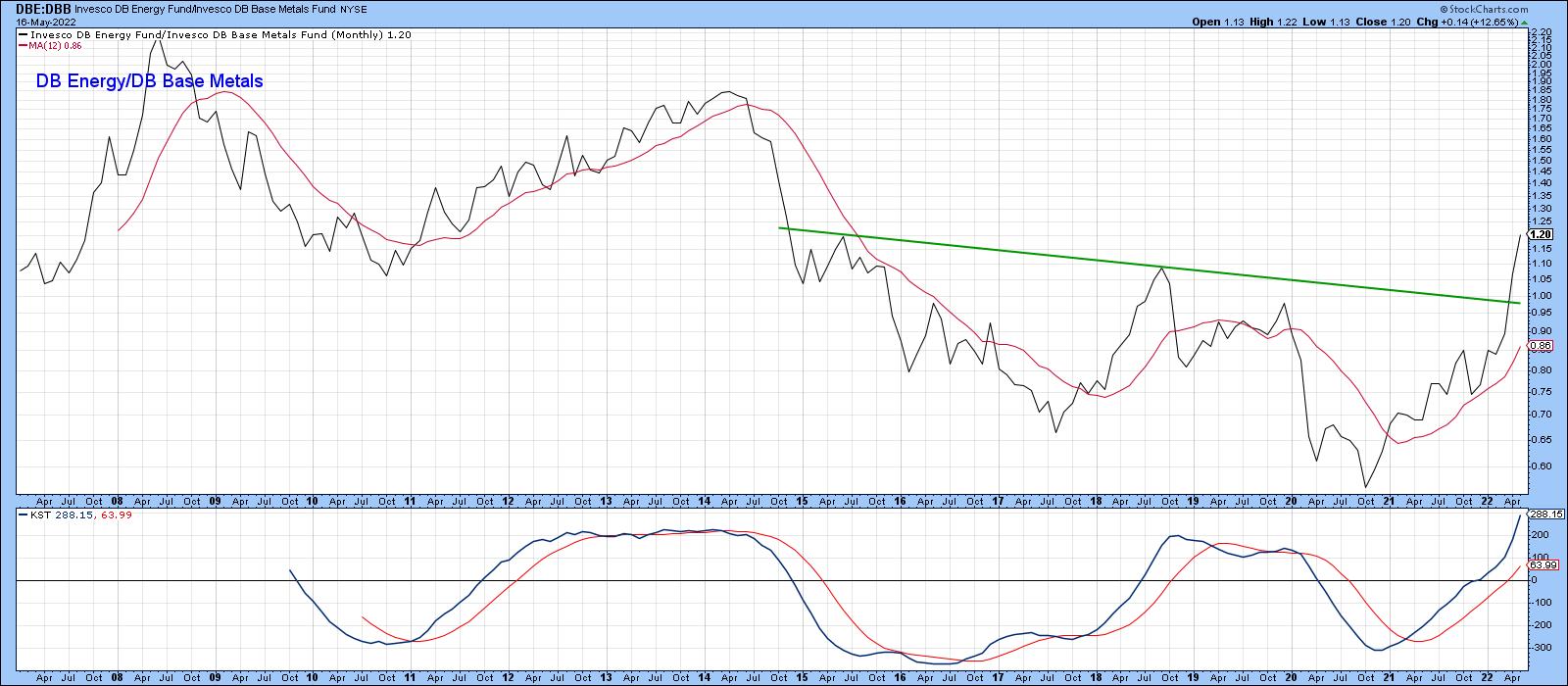Click the red MA(12) legend marker

(x=23, y=44)
